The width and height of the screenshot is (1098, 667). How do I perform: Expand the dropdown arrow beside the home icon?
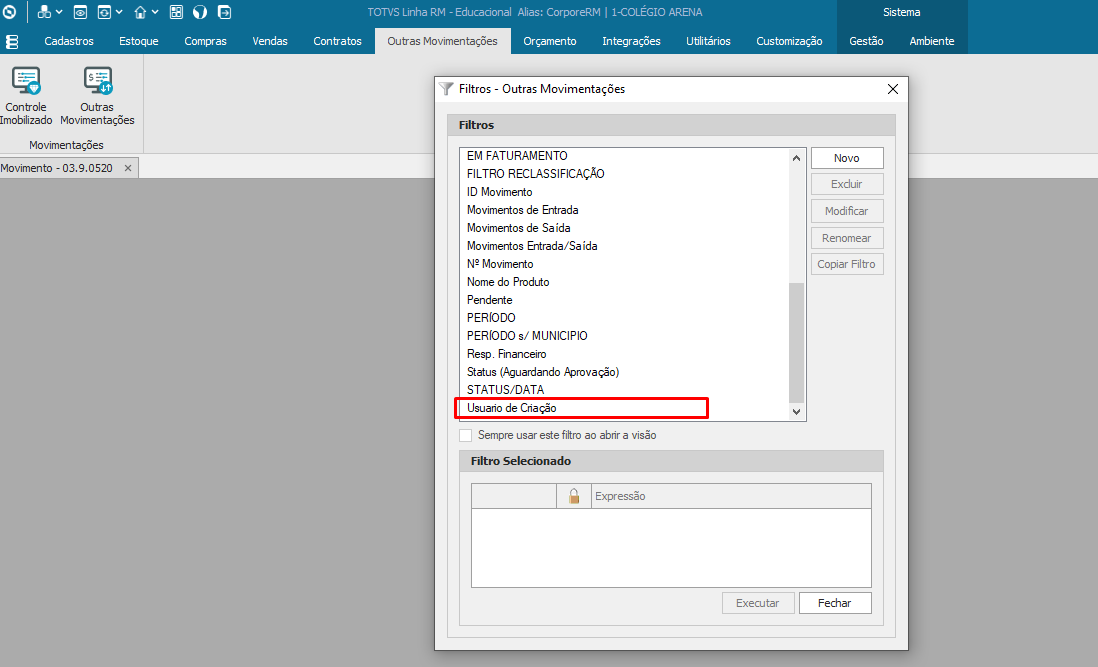click(155, 12)
